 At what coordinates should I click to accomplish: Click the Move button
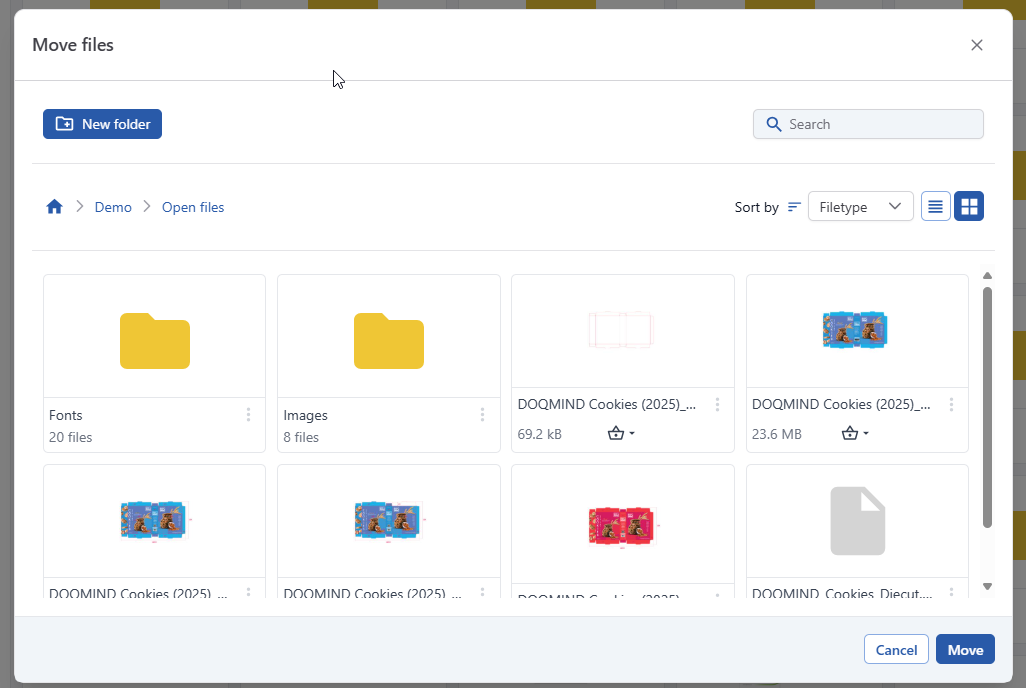tap(965, 649)
